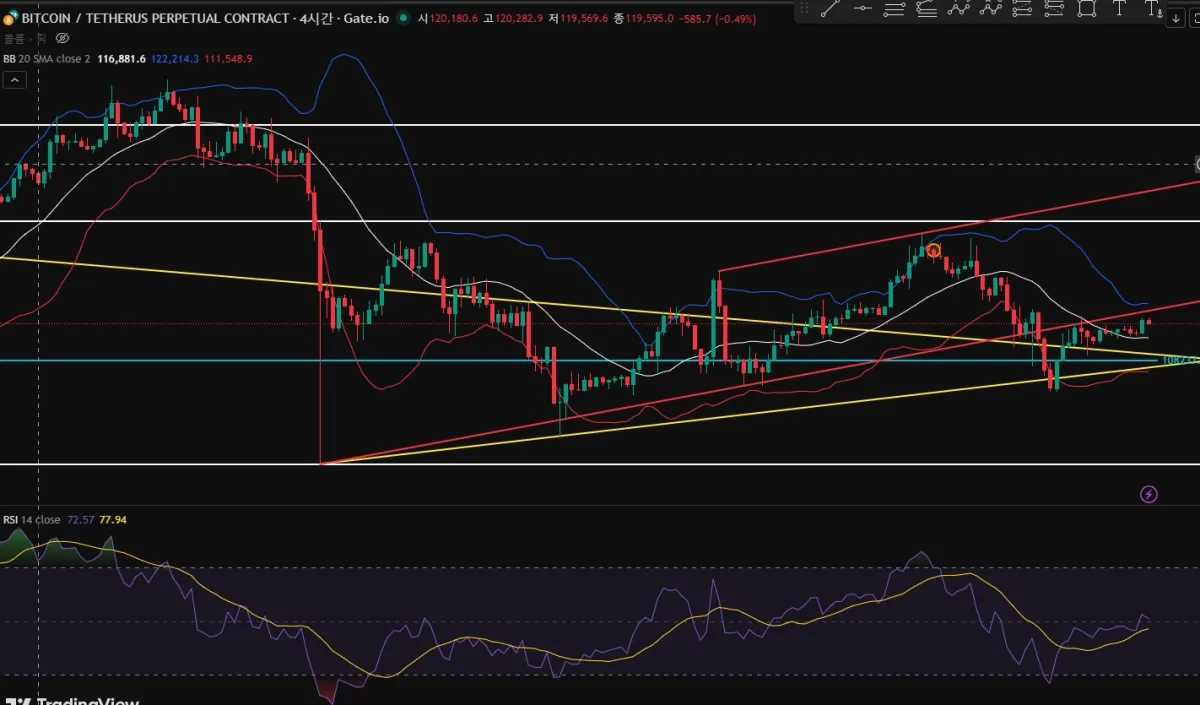
Task: Pick the first zigzag path tool in toolbar
Action: 959,8
